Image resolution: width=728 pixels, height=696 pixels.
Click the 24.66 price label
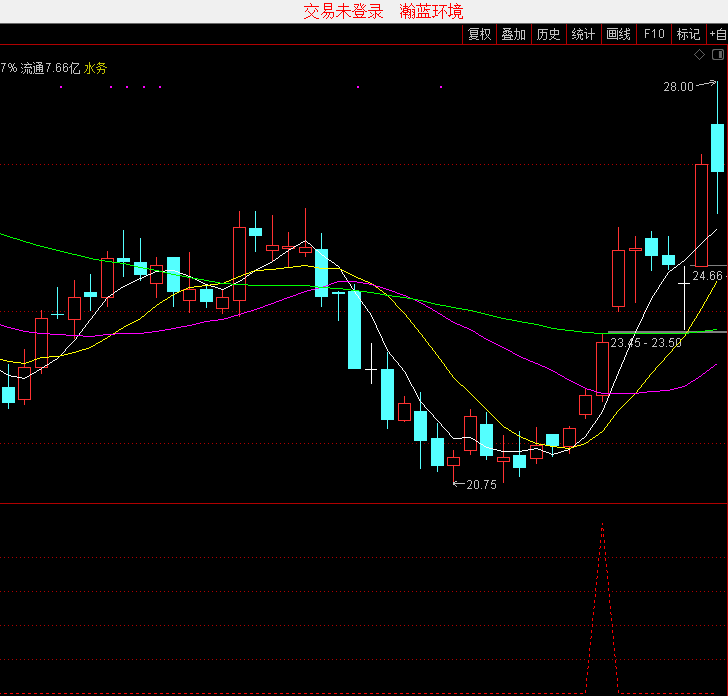coord(707,275)
